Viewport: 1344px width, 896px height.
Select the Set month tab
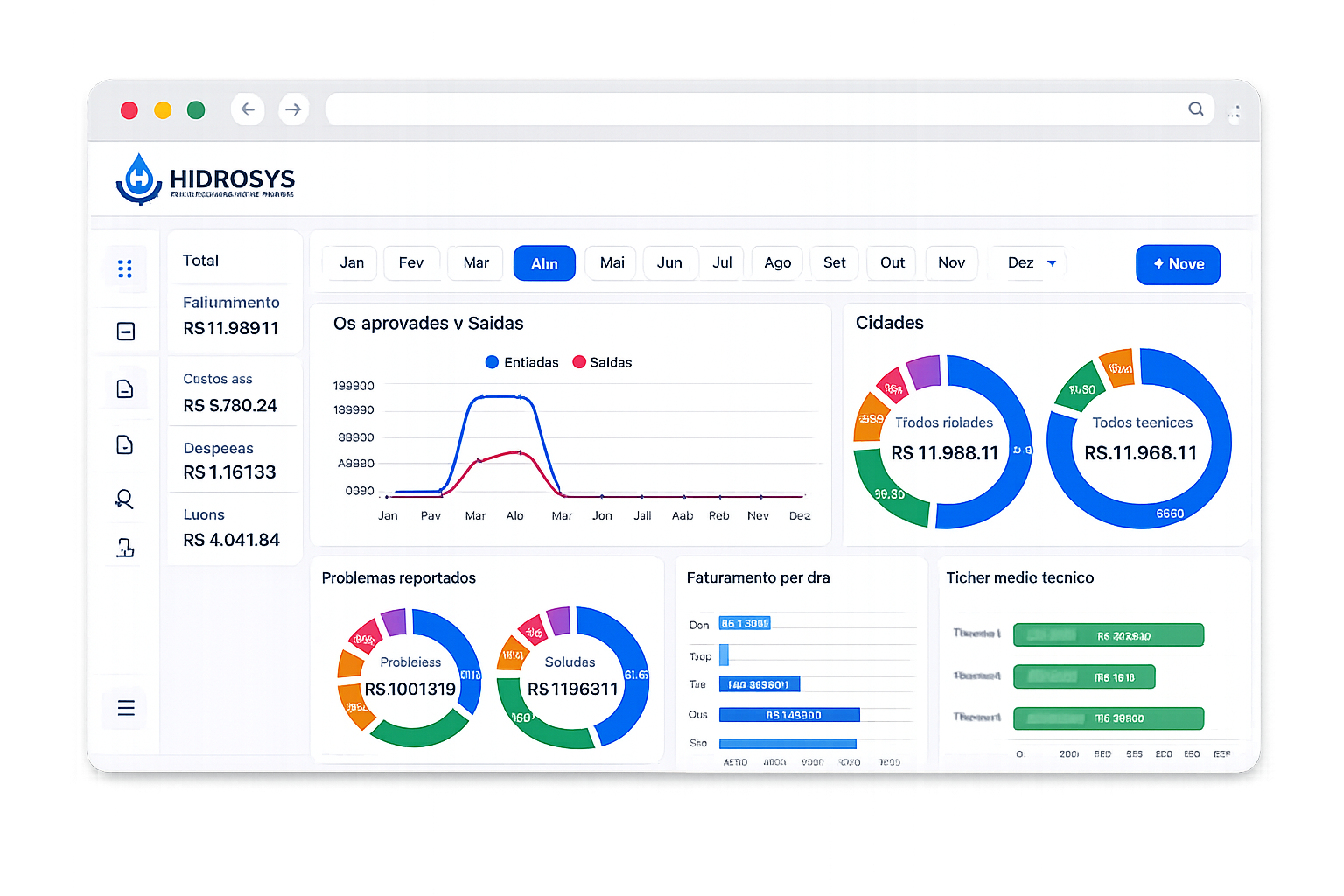tap(835, 263)
